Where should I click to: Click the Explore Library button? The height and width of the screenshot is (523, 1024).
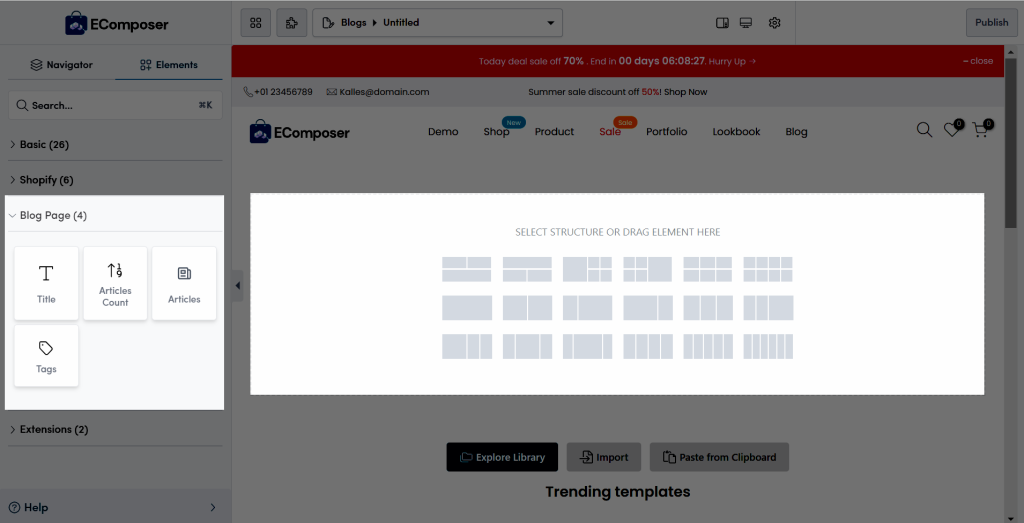coord(502,457)
